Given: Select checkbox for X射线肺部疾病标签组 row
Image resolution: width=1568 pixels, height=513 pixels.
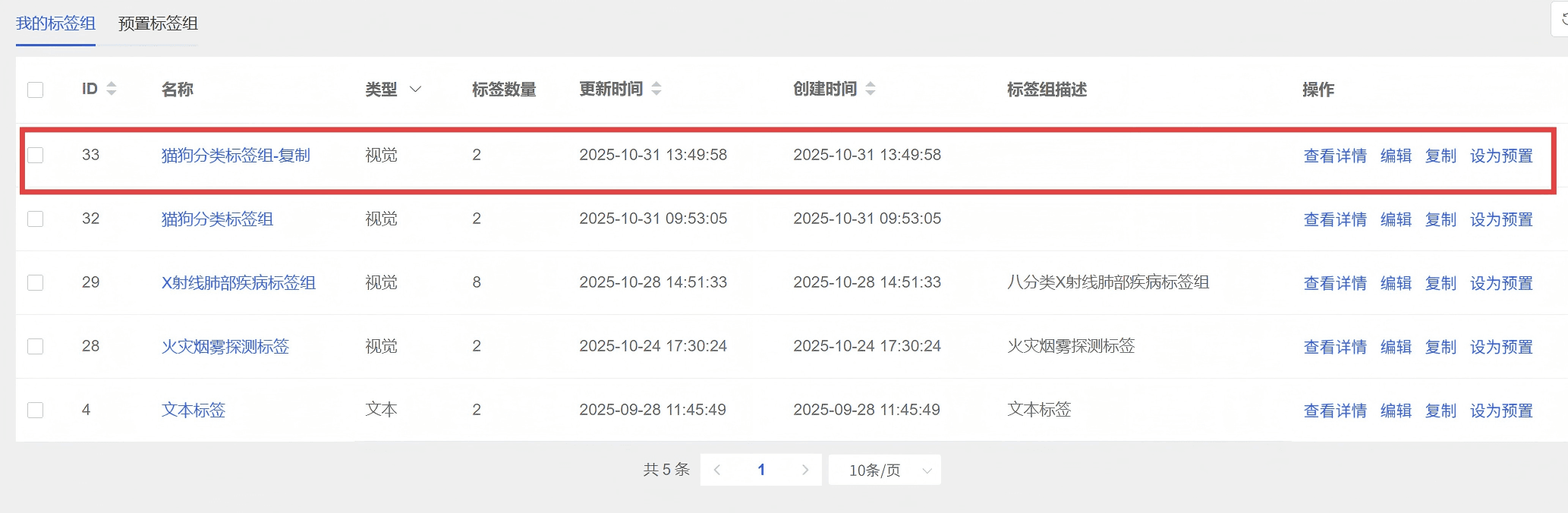Looking at the screenshot, I should (36, 283).
